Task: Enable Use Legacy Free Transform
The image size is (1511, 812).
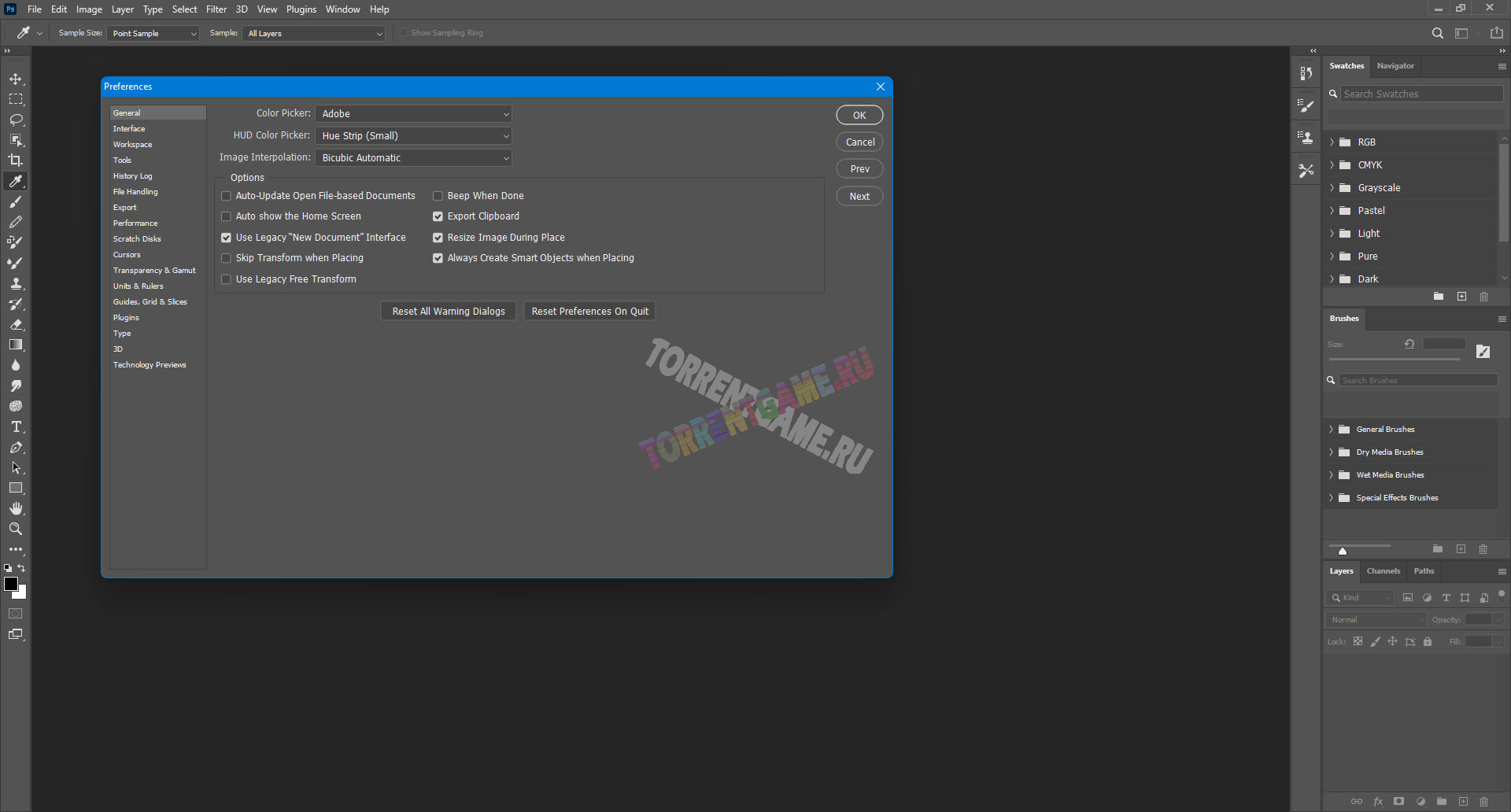Action: click(227, 279)
